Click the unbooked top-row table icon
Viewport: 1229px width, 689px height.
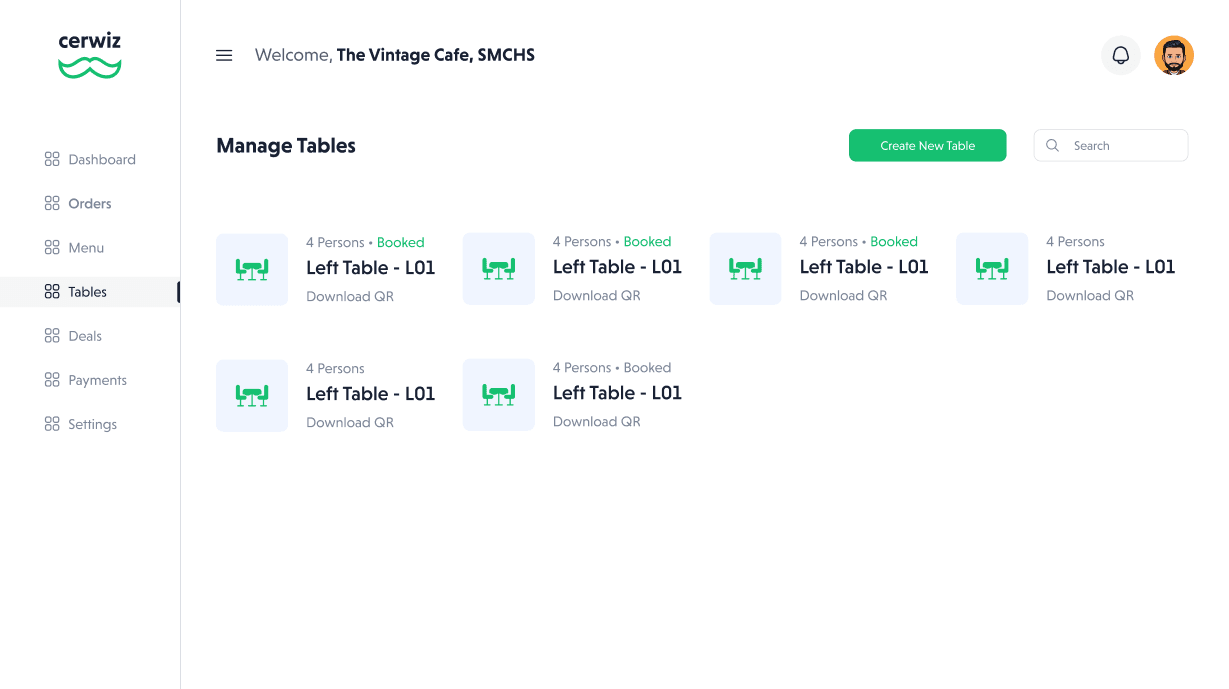click(992, 269)
